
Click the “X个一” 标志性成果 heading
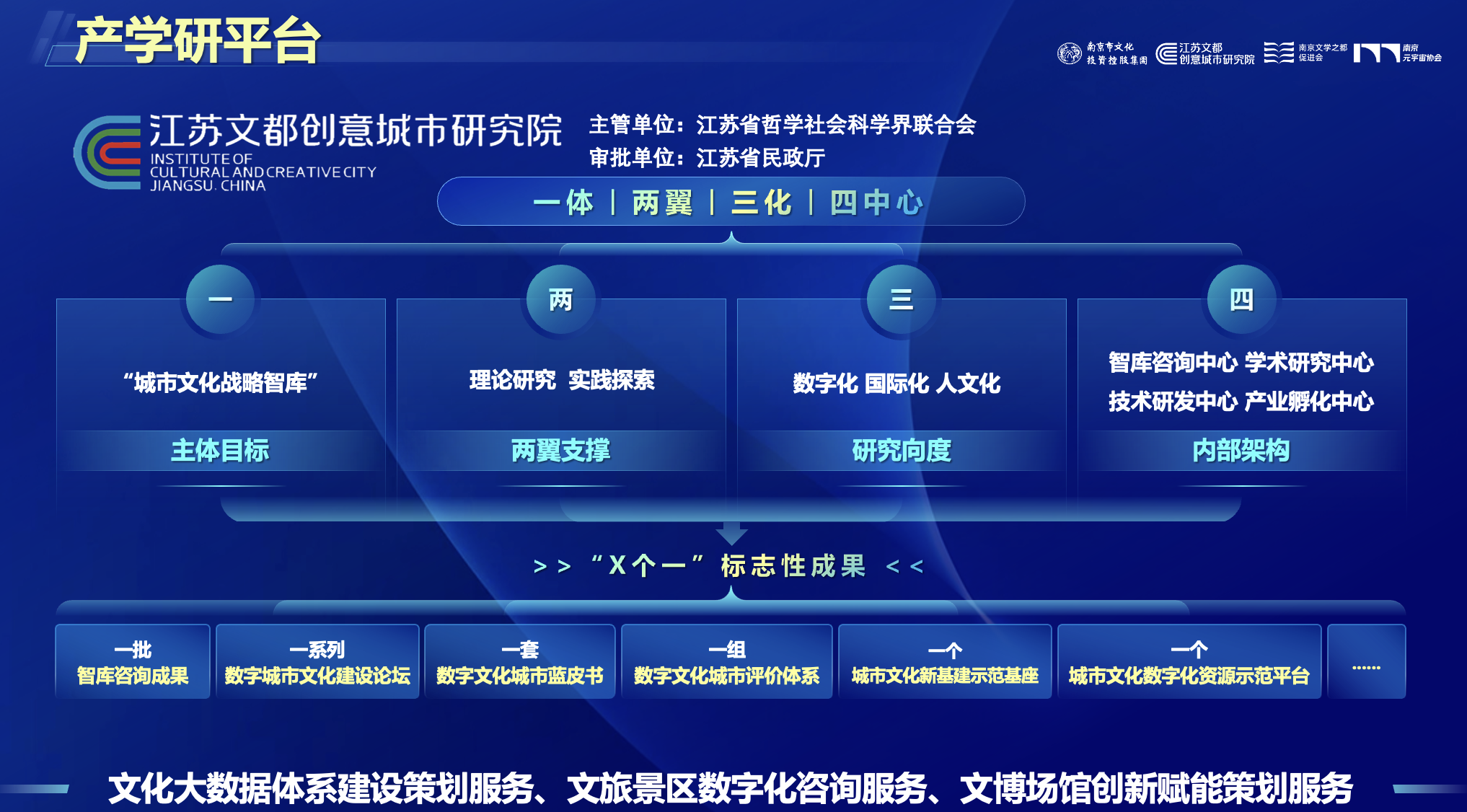tap(728, 565)
